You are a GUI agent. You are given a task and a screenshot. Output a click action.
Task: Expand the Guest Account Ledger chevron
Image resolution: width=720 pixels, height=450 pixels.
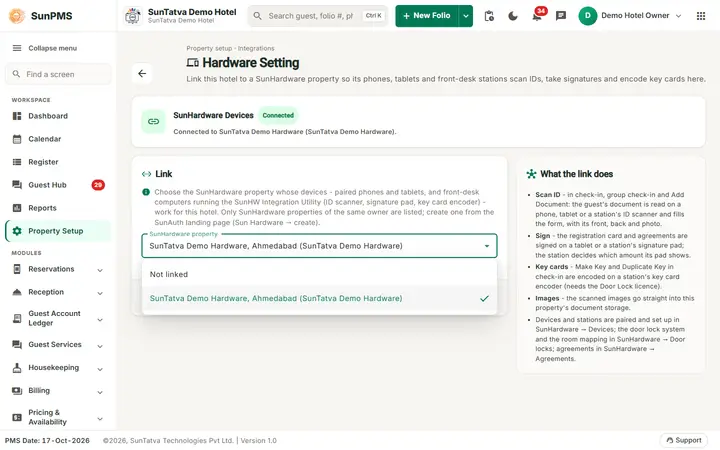[100, 320]
